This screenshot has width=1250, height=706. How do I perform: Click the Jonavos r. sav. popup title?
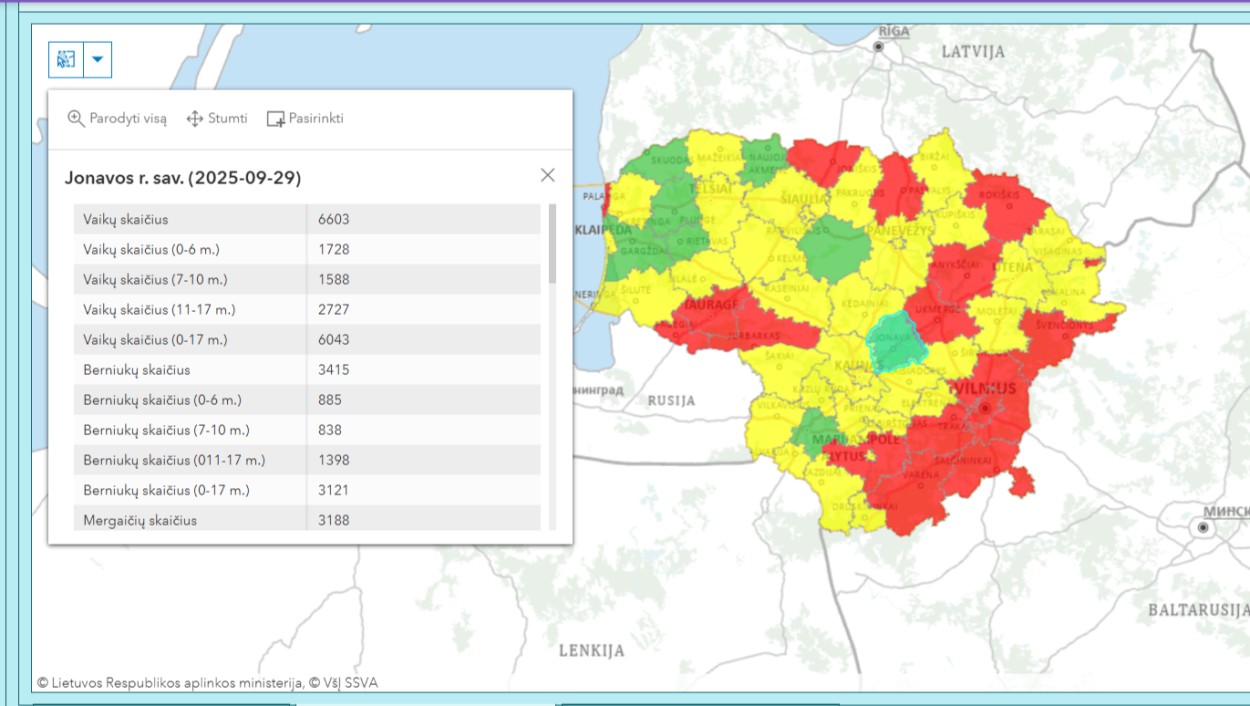pyautogui.click(x=183, y=178)
